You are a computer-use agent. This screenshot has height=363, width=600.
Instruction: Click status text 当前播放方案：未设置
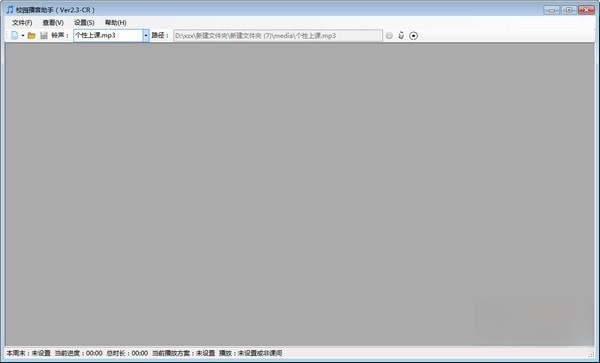[x=183, y=353]
